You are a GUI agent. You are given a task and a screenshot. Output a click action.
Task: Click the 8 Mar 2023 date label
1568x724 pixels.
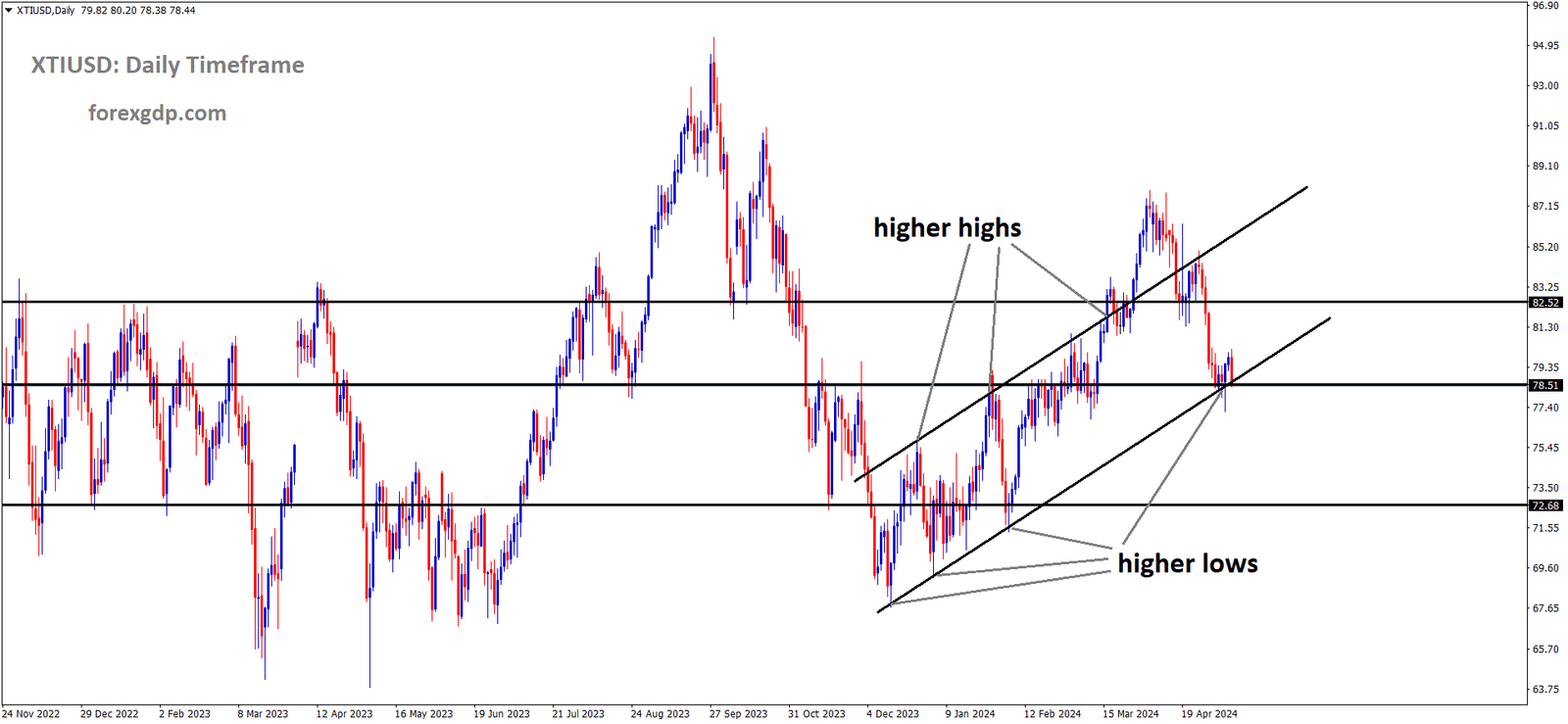[x=263, y=714]
